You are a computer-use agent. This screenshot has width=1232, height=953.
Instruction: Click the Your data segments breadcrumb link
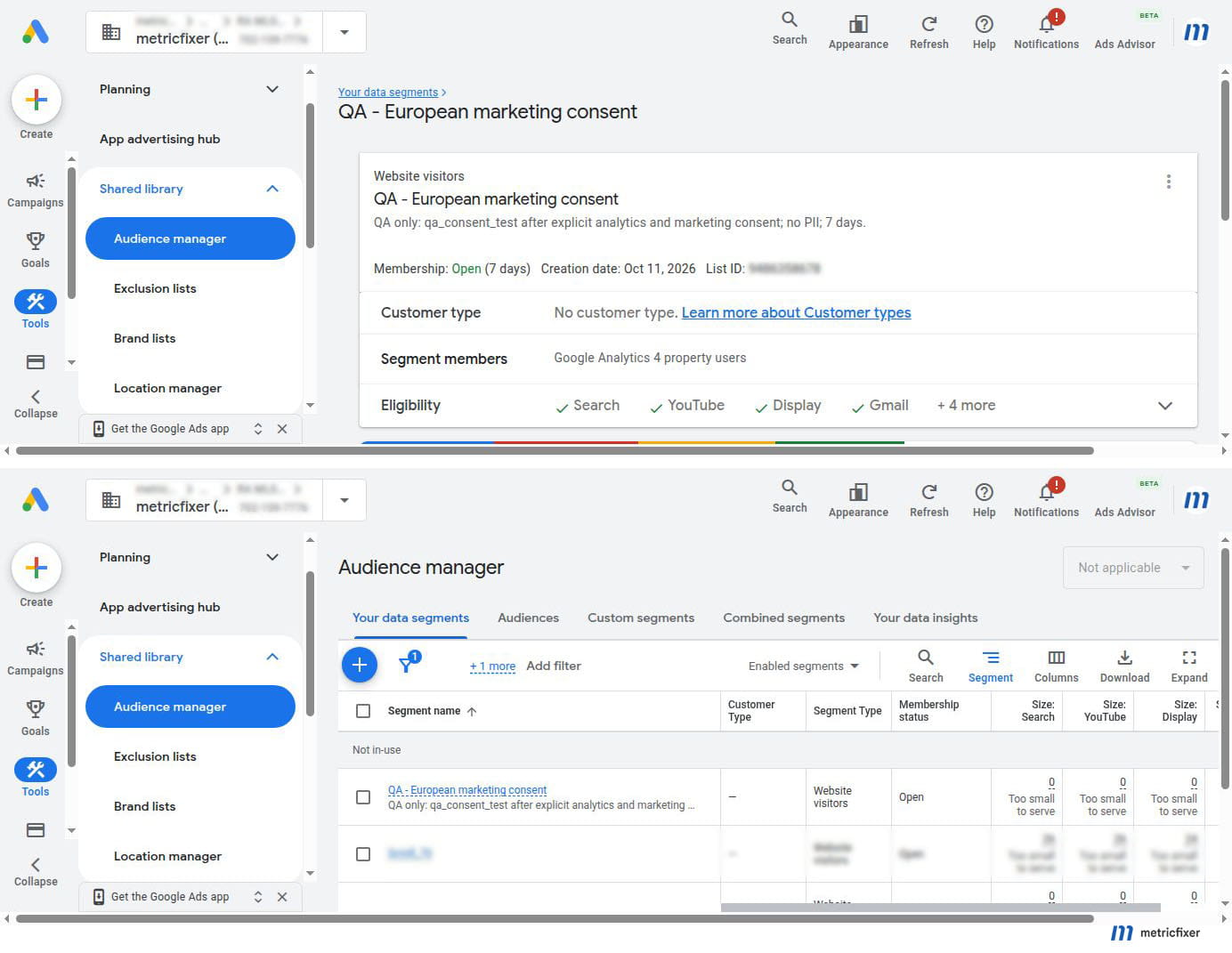(388, 93)
